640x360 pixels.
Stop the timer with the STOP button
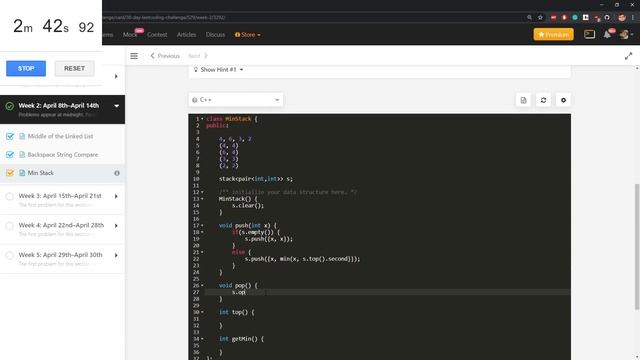coord(26,69)
